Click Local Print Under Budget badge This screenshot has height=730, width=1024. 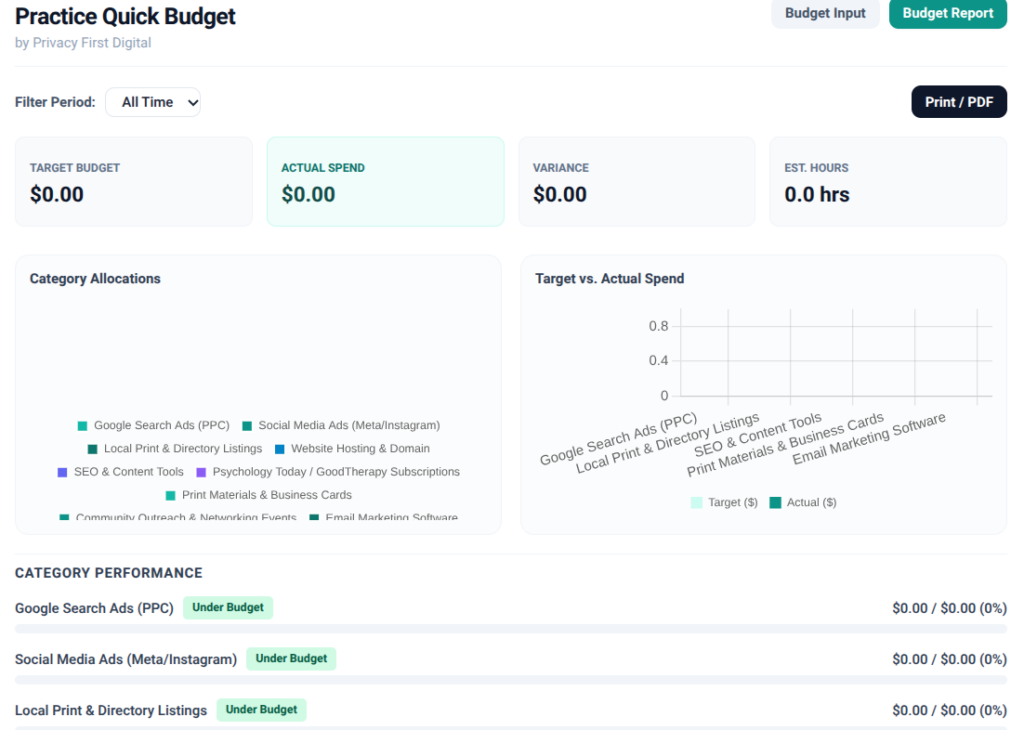pos(261,710)
